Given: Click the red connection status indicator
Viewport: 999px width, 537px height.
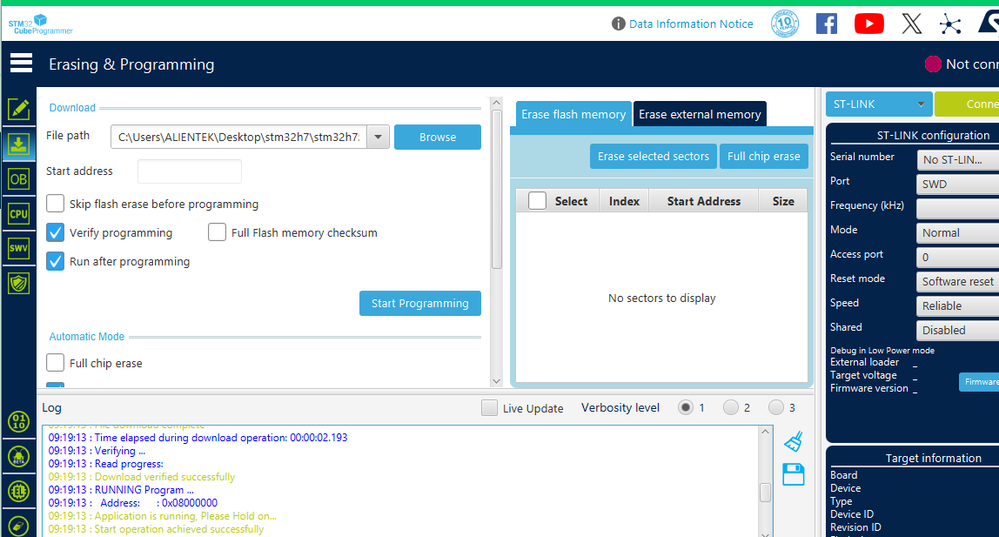Looking at the screenshot, I should [933, 64].
